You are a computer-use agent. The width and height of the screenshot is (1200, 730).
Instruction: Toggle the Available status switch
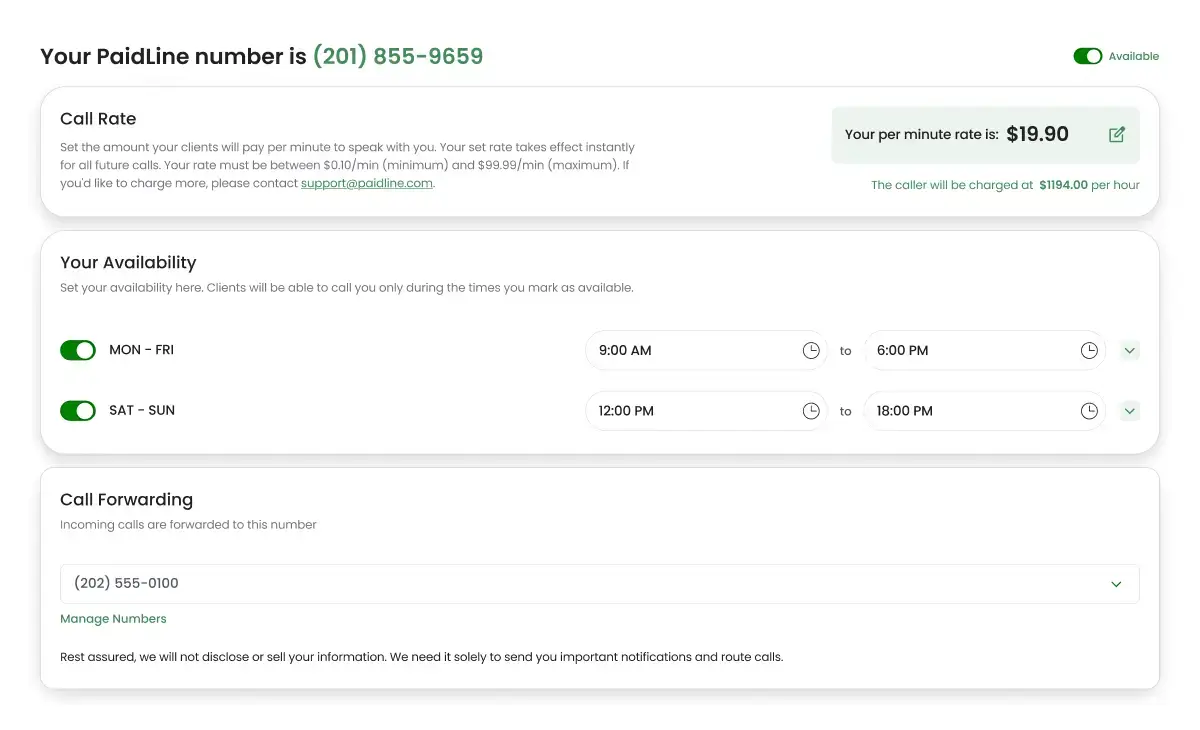click(x=1087, y=56)
